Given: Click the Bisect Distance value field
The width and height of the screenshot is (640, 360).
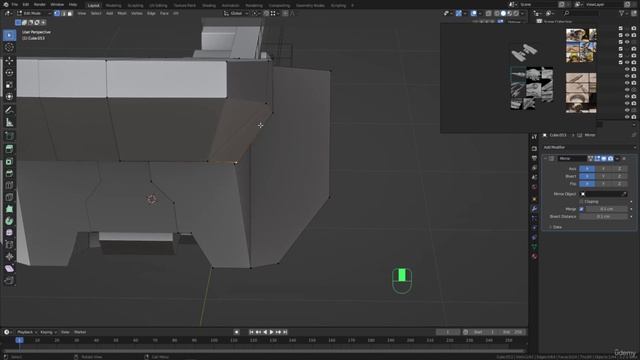Looking at the screenshot, I should tap(603, 217).
